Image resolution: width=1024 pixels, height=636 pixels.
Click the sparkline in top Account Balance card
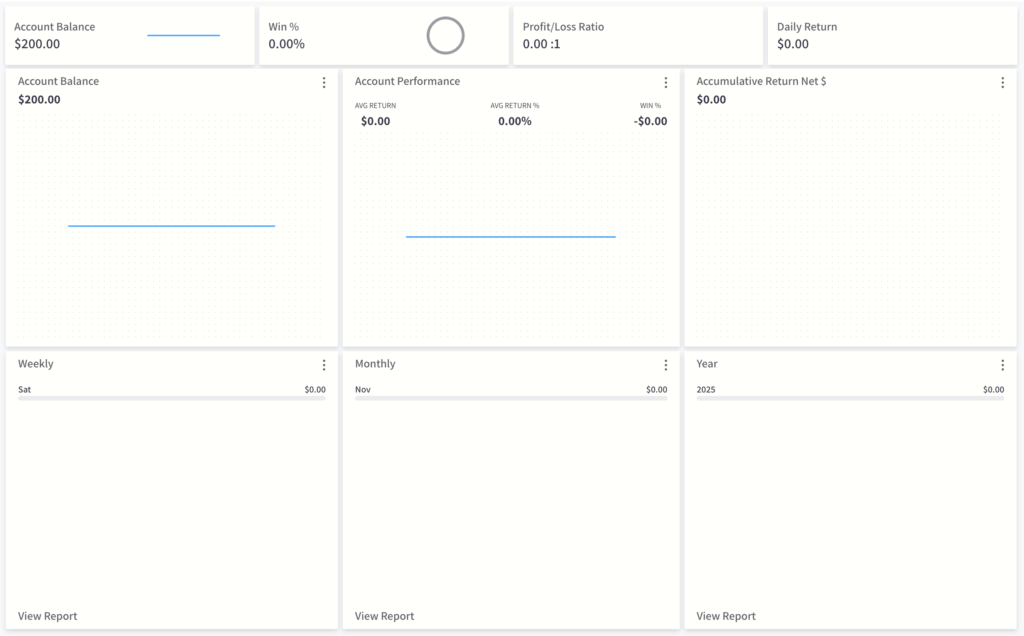tap(183, 36)
